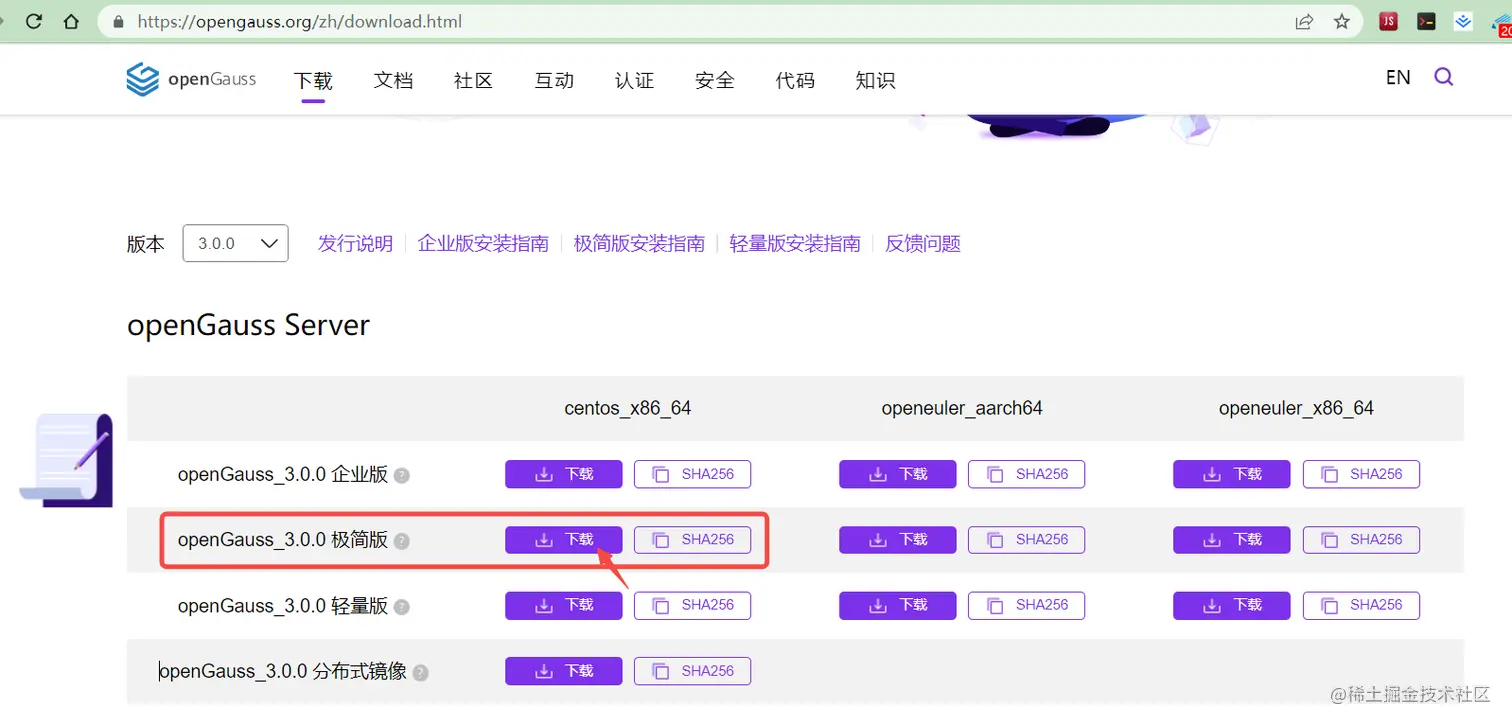Screen dimensions: 1512x726
Task: Open the 文档 navigation menu
Action: (393, 81)
